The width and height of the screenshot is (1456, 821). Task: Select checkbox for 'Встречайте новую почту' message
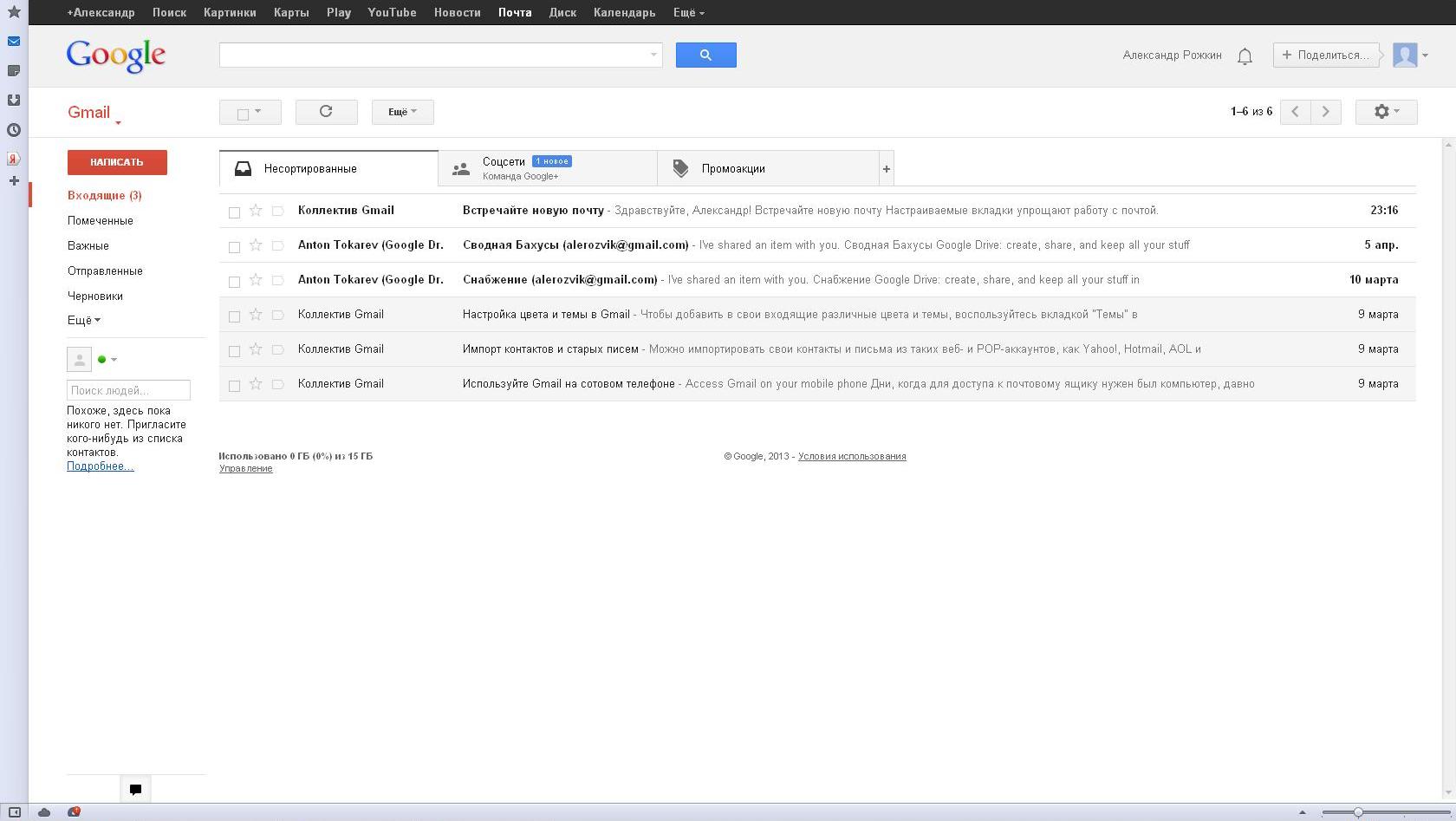(234, 212)
